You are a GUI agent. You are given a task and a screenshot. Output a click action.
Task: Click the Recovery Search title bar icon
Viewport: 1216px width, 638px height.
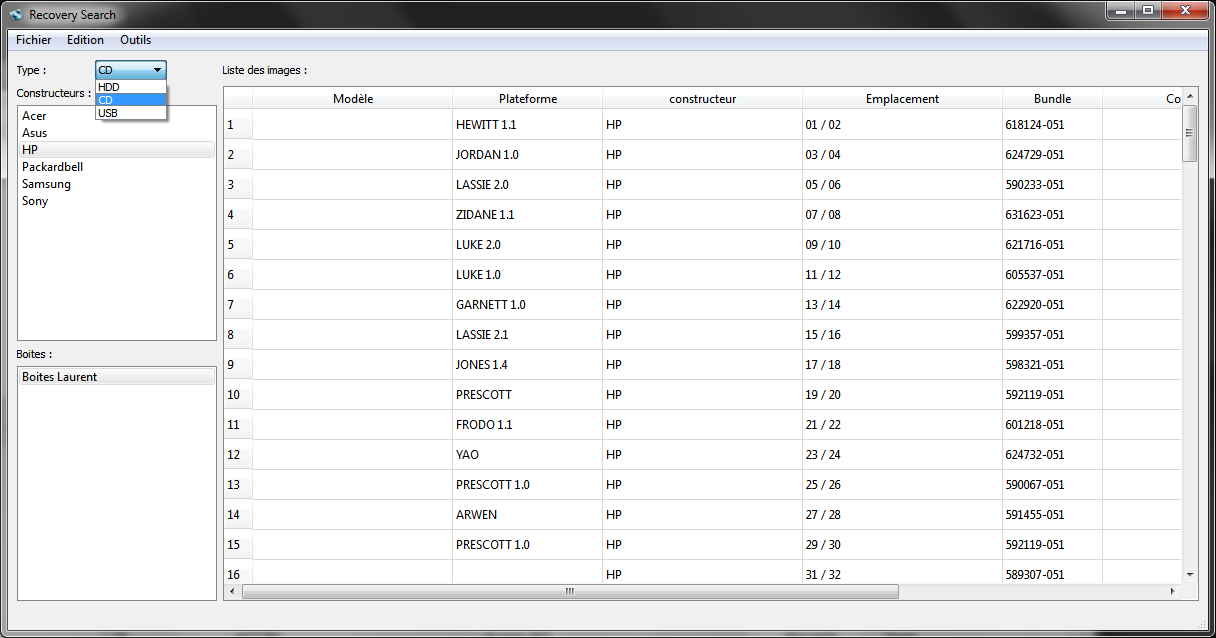[16, 15]
